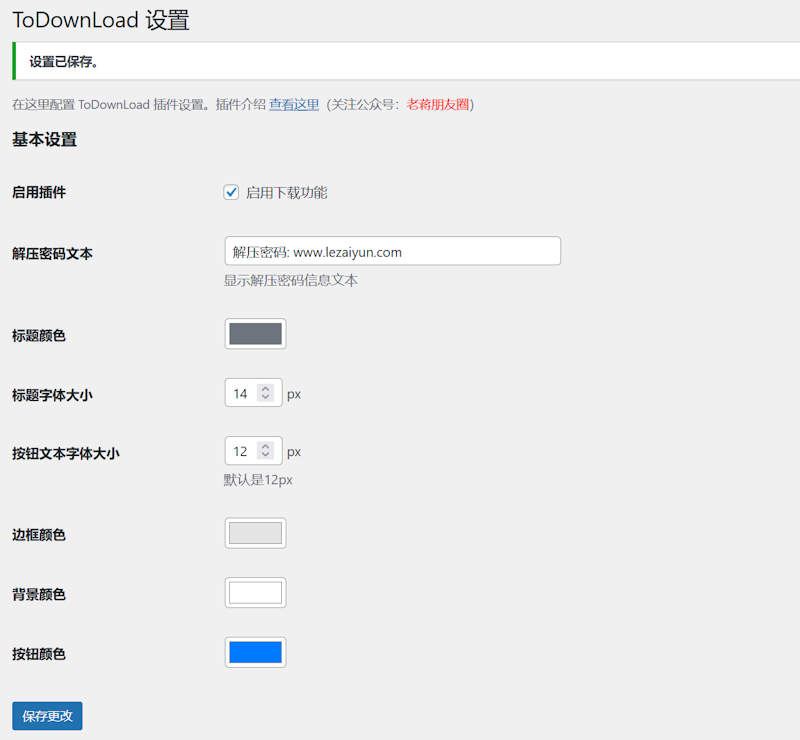Viewport: 800px width, 740px height.
Task: Increase 按钮文本字体大小 using the up arrow
Action: [x=265, y=447]
